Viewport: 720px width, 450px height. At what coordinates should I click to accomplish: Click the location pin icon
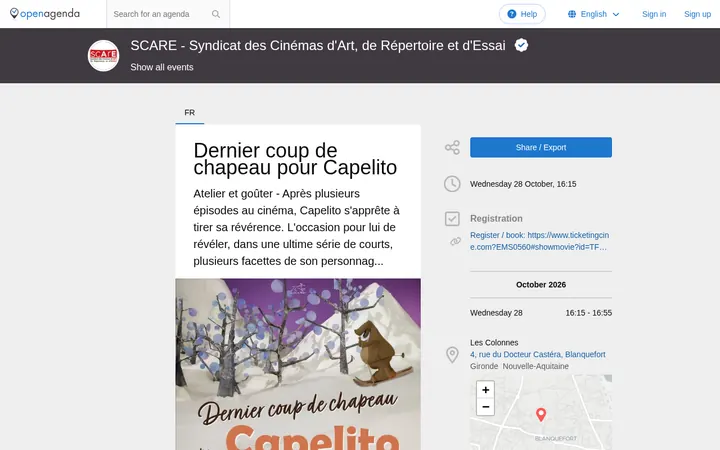click(x=452, y=354)
